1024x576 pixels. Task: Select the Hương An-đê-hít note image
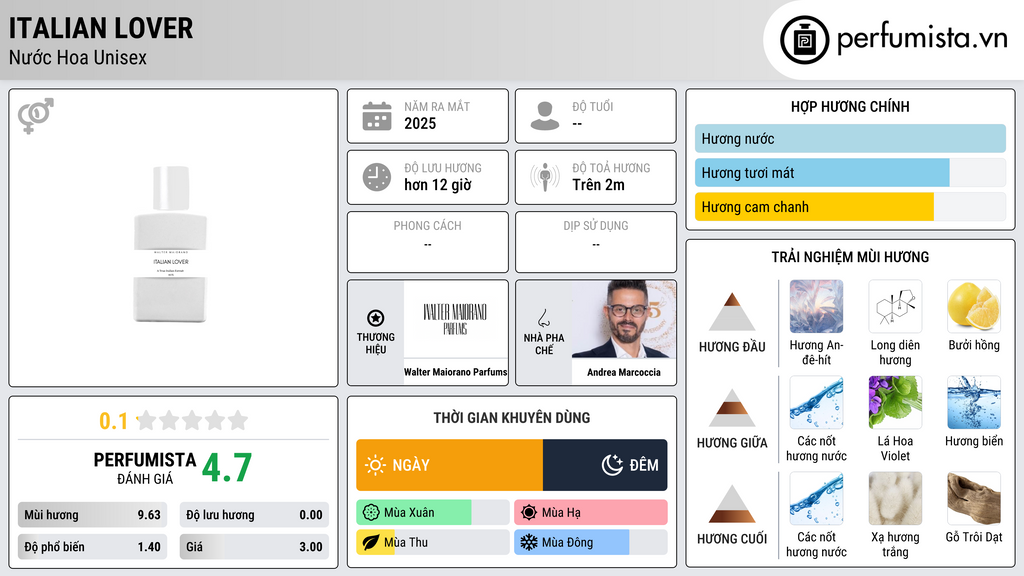[816, 306]
